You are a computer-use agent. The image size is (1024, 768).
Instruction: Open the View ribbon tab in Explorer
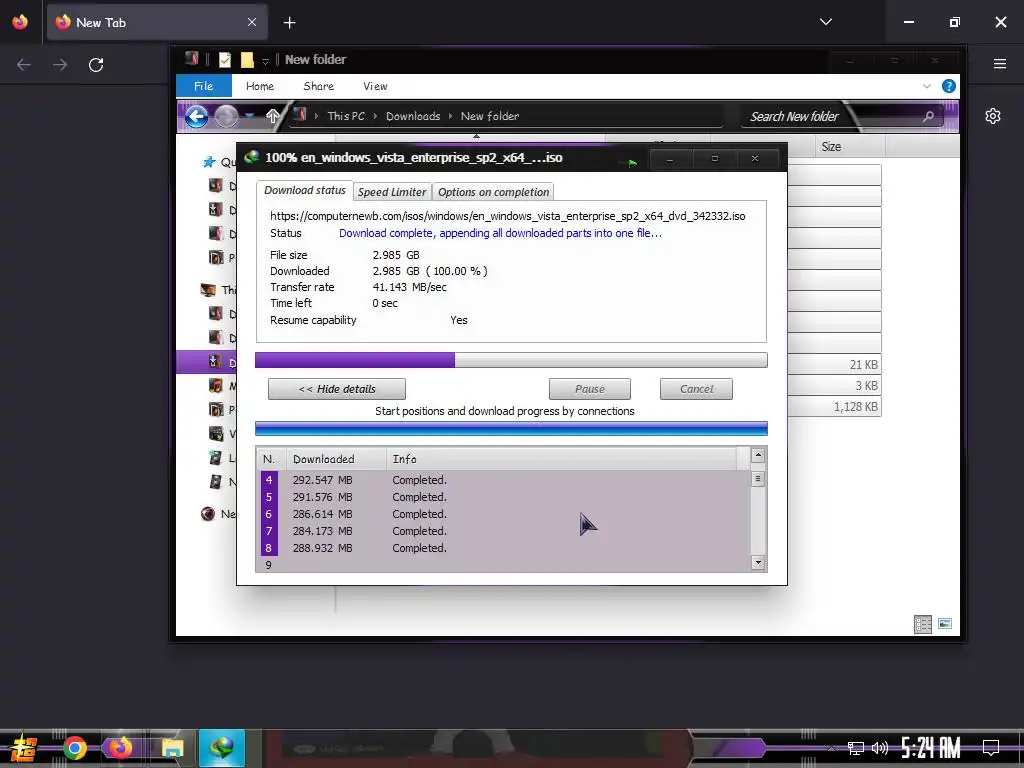[376, 86]
